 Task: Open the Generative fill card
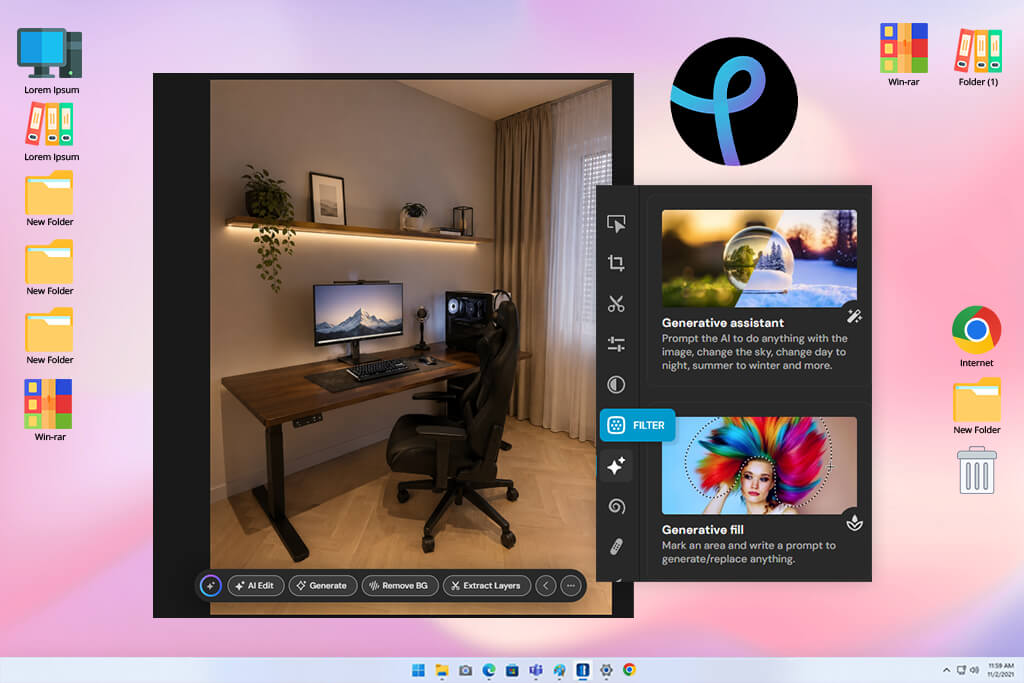759,491
